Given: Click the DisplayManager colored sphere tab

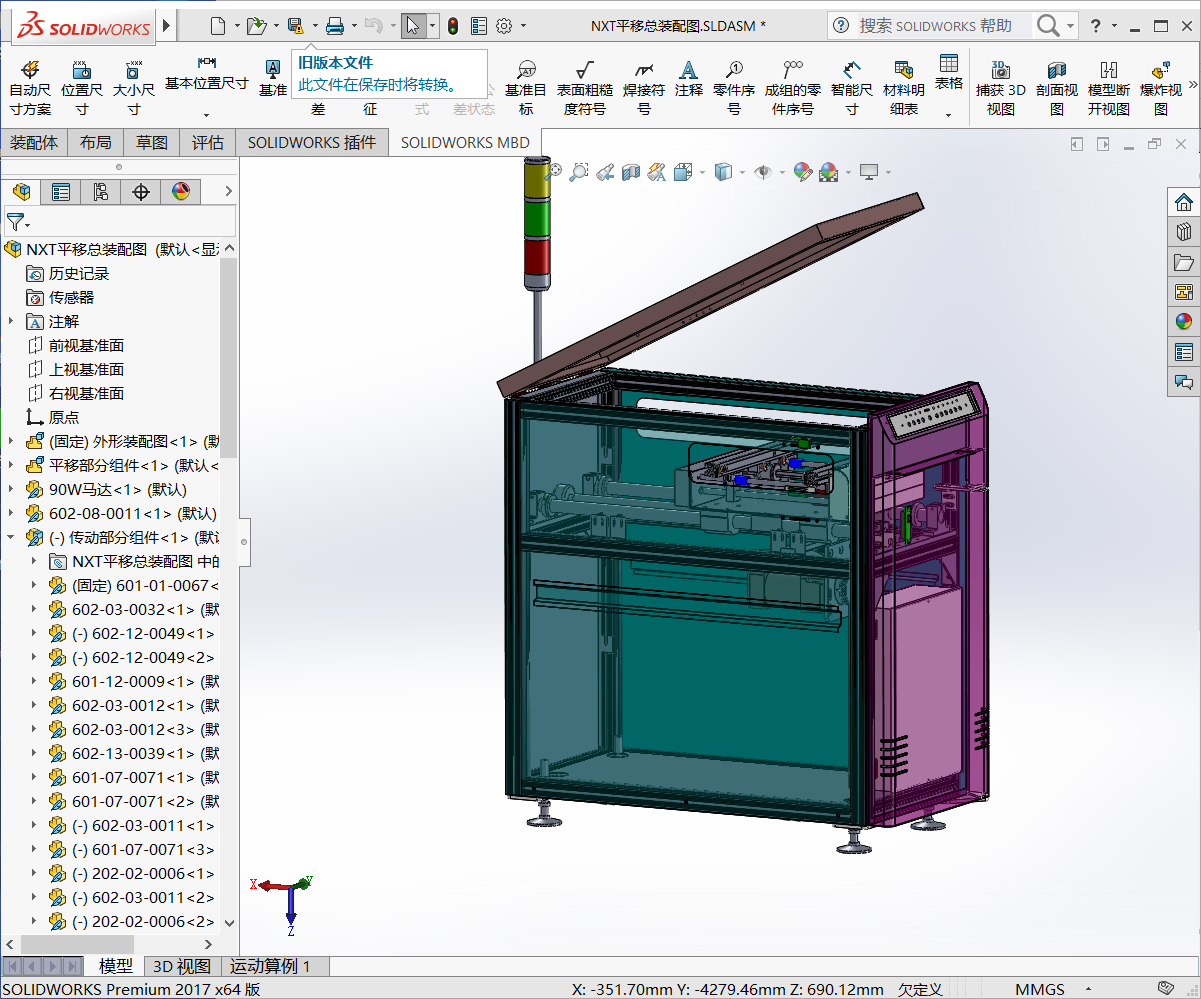Looking at the screenshot, I should [x=182, y=191].
